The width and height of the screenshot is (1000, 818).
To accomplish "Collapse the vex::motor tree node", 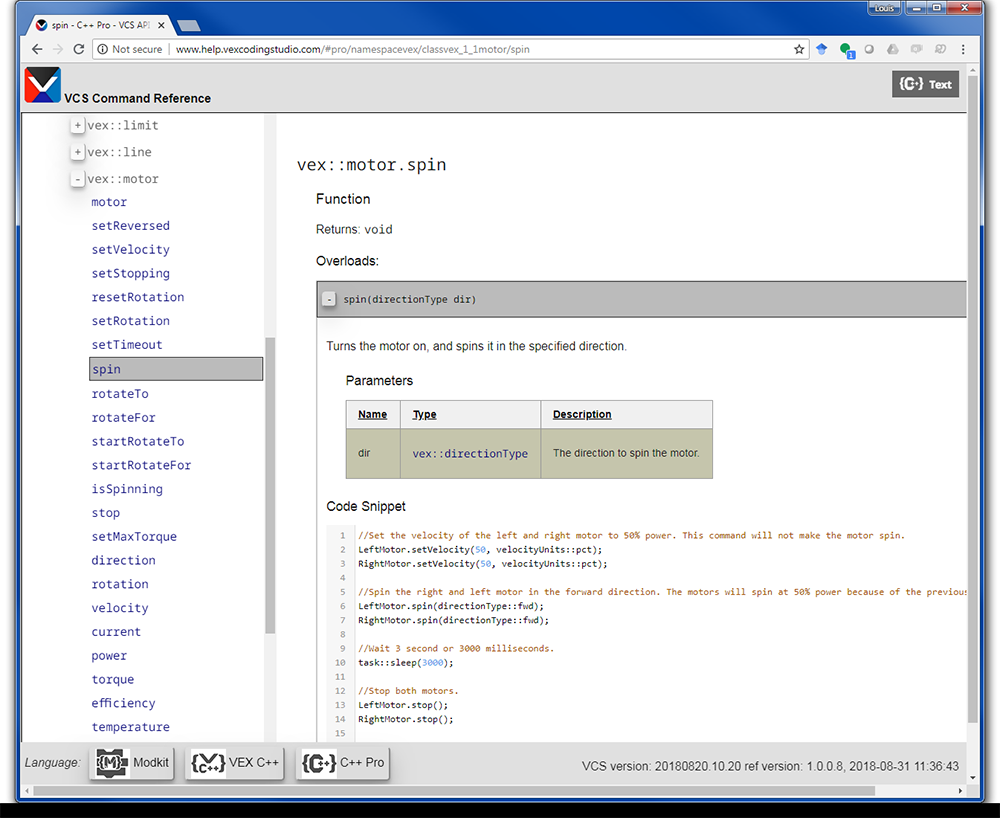I will (77, 179).
